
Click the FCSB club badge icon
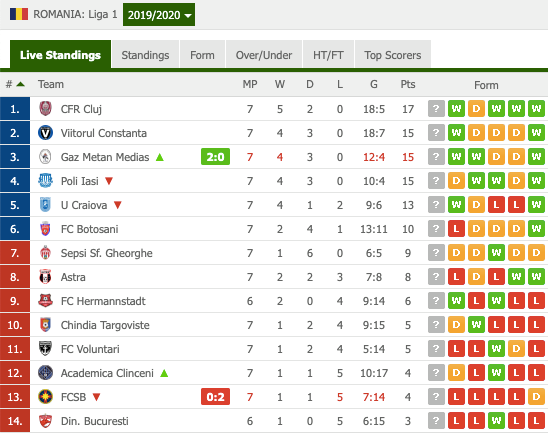tap(45, 397)
